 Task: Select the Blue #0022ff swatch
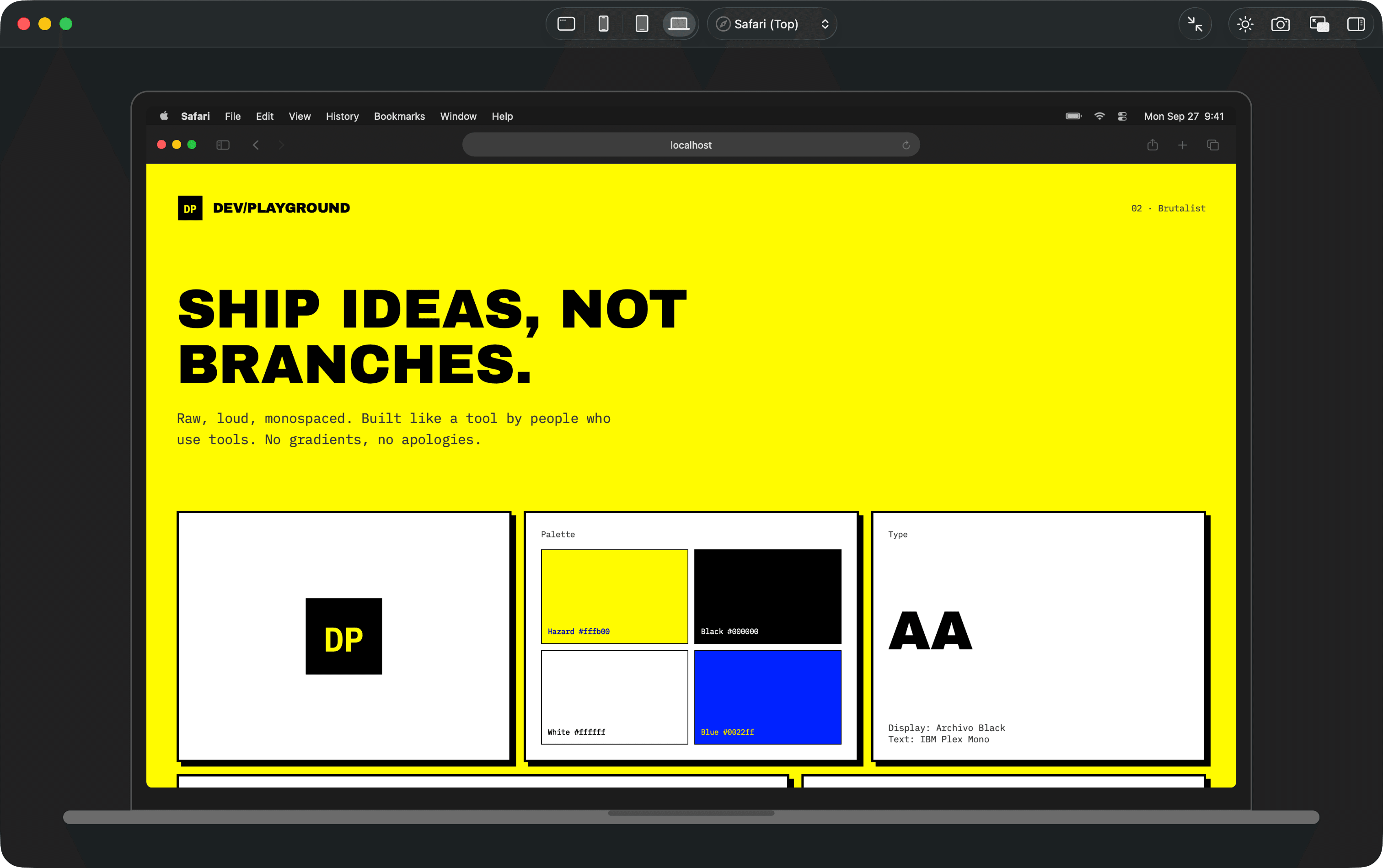click(x=767, y=697)
